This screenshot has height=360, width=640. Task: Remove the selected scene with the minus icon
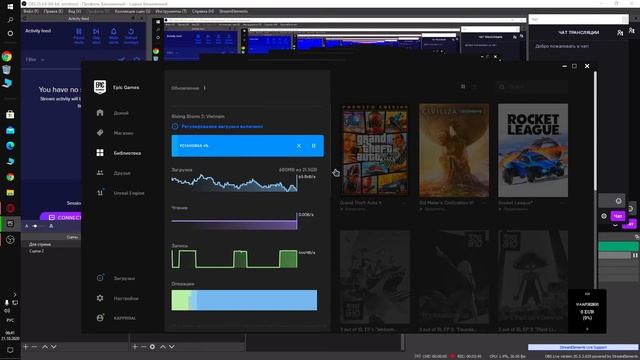pos(35,347)
